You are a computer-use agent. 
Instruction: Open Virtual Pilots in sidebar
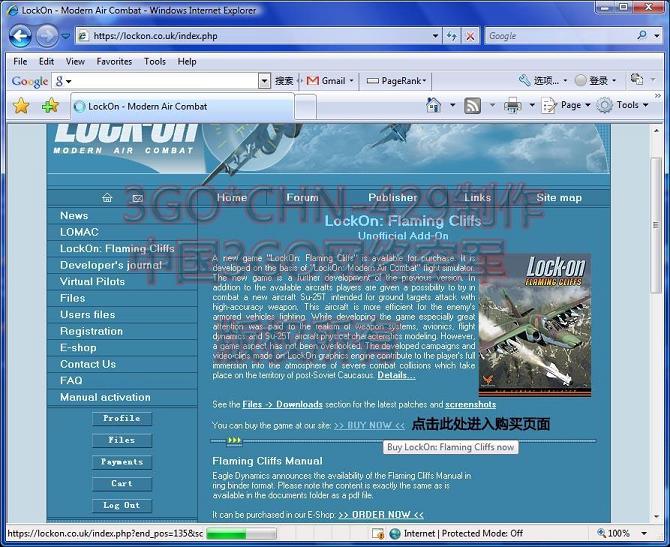coord(92,282)
